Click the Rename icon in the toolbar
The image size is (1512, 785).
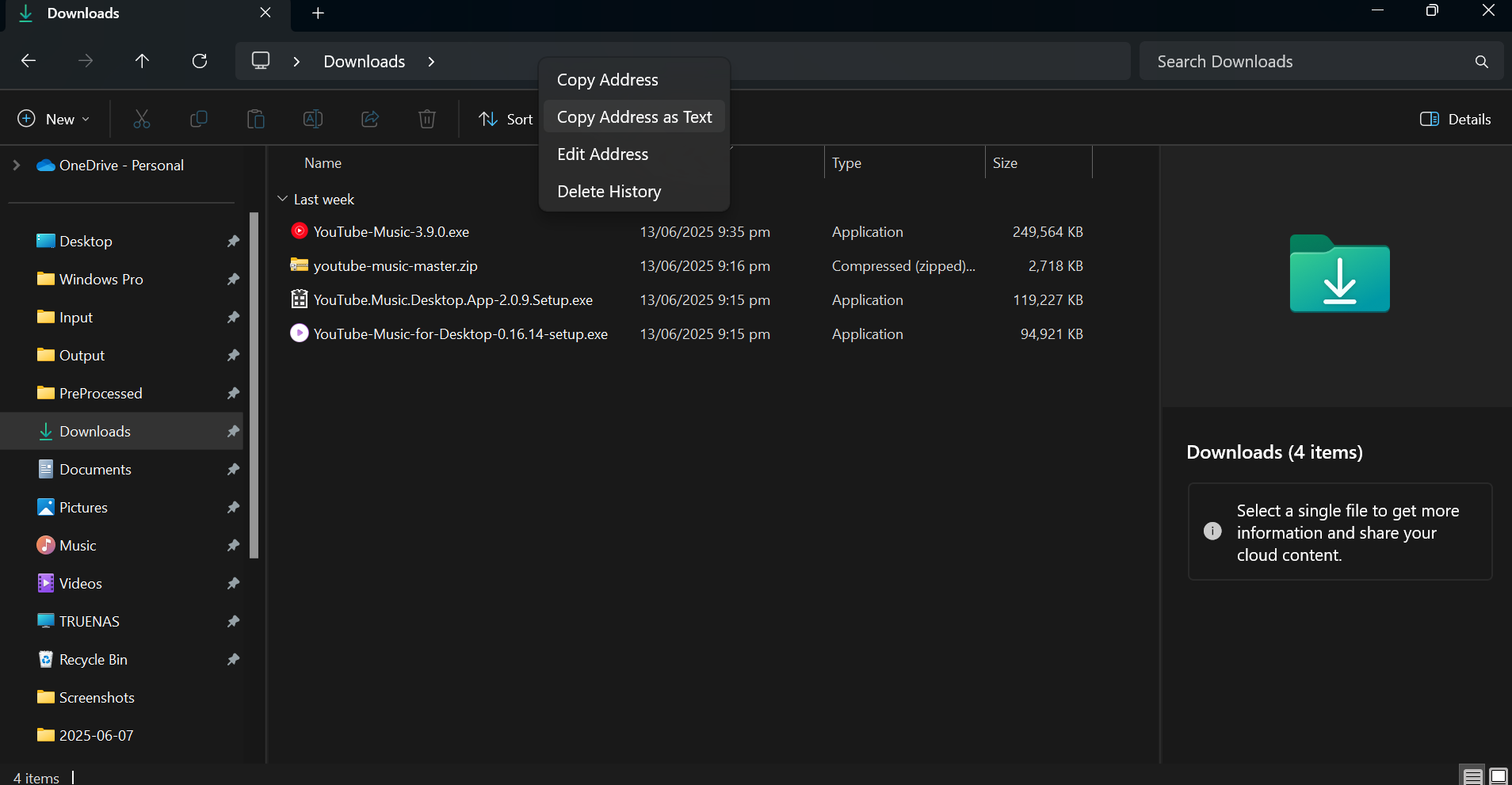pos(312,119)
